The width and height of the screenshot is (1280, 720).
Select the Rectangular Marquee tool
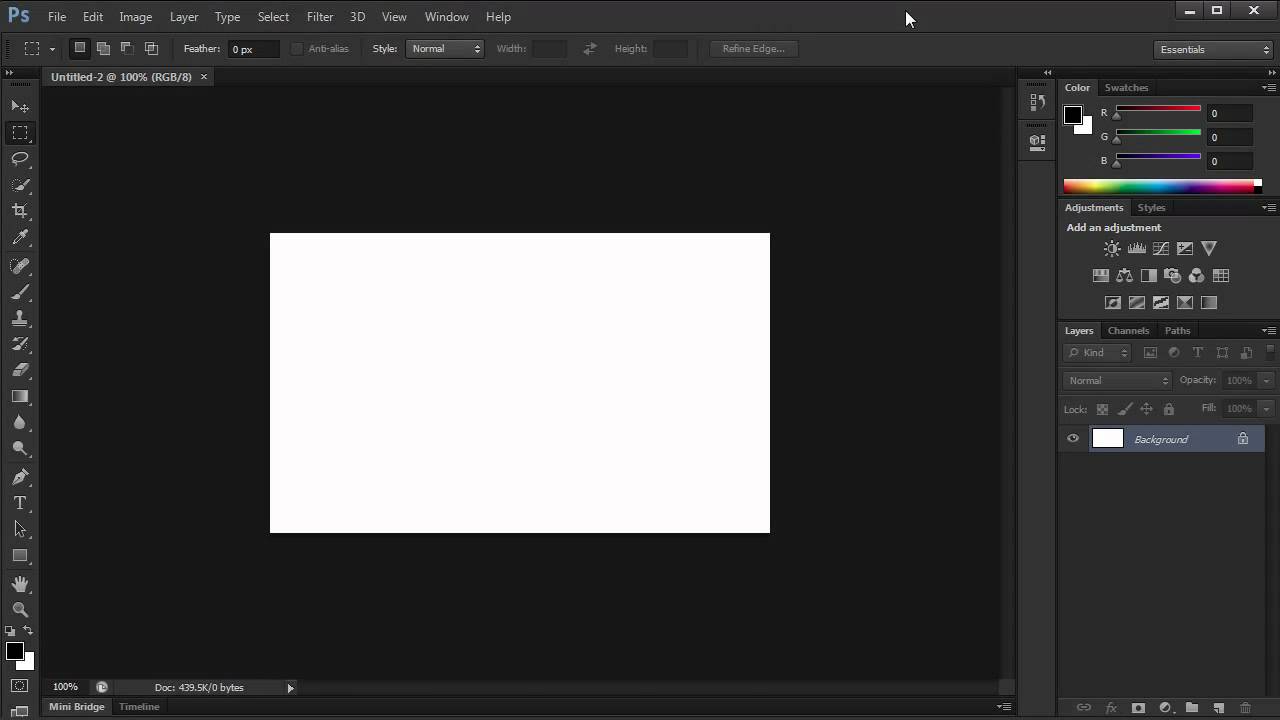coord(20,132)
